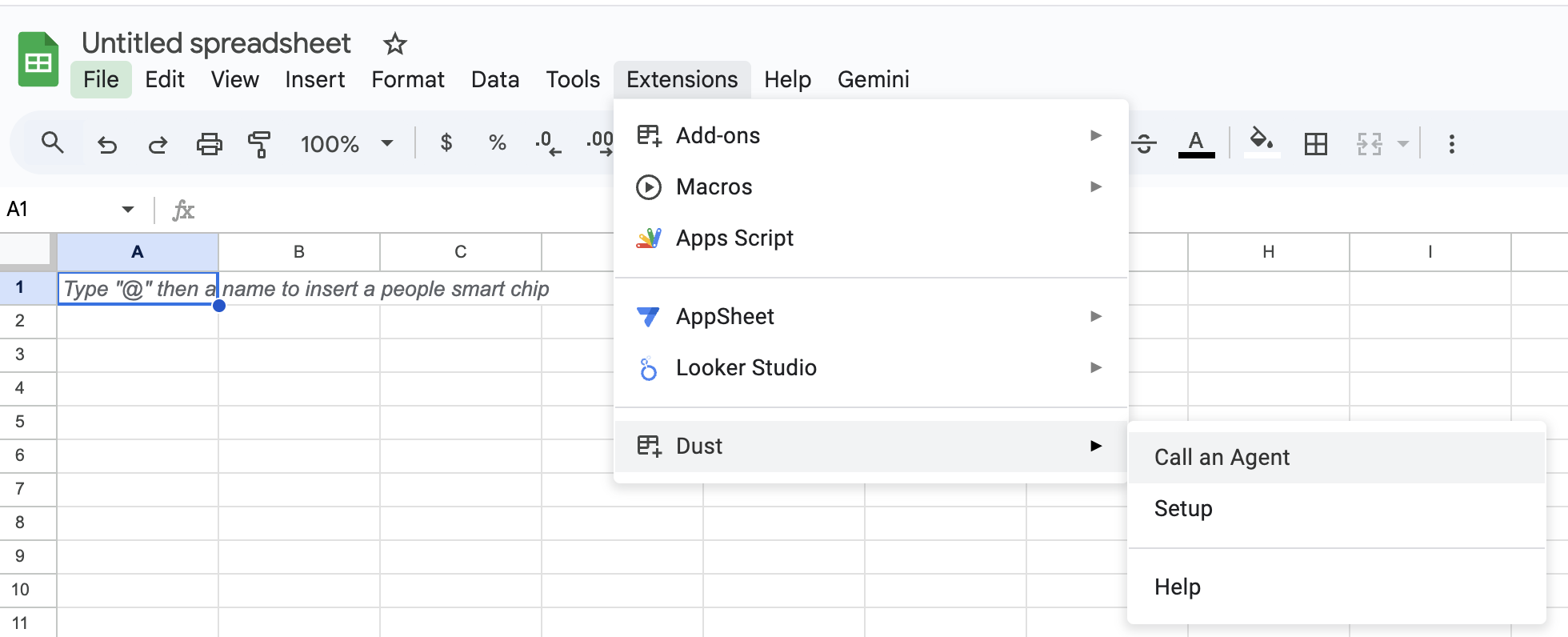This screenshot has width=1568, height=637.
Task: Click the search magnifier icon in toolbar
Action: [x=53, y=143]
